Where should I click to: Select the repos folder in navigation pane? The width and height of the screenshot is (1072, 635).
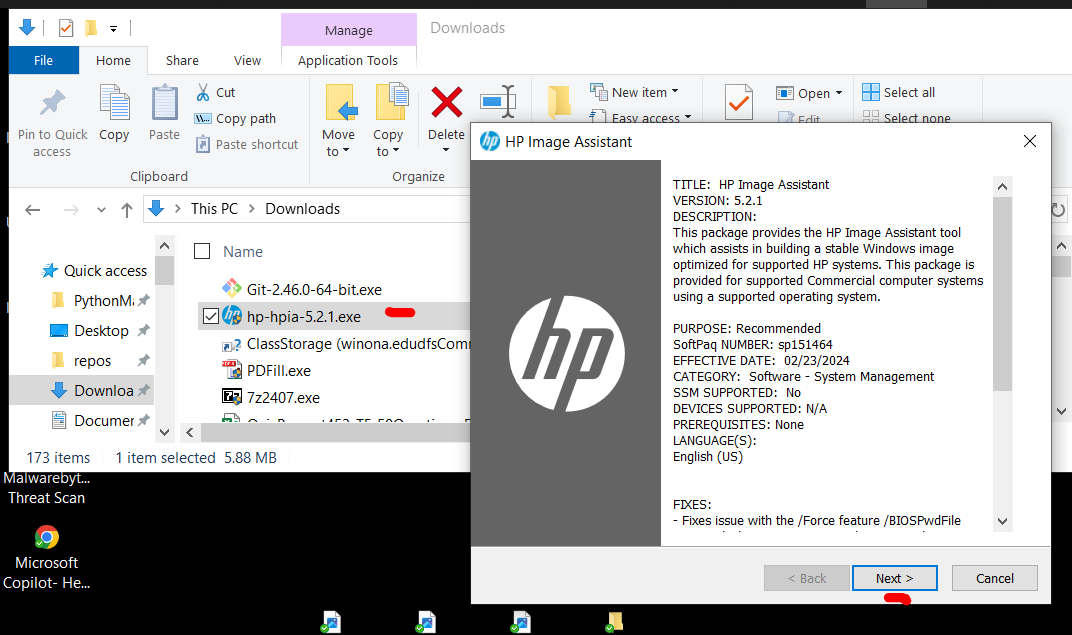(92, 361)
